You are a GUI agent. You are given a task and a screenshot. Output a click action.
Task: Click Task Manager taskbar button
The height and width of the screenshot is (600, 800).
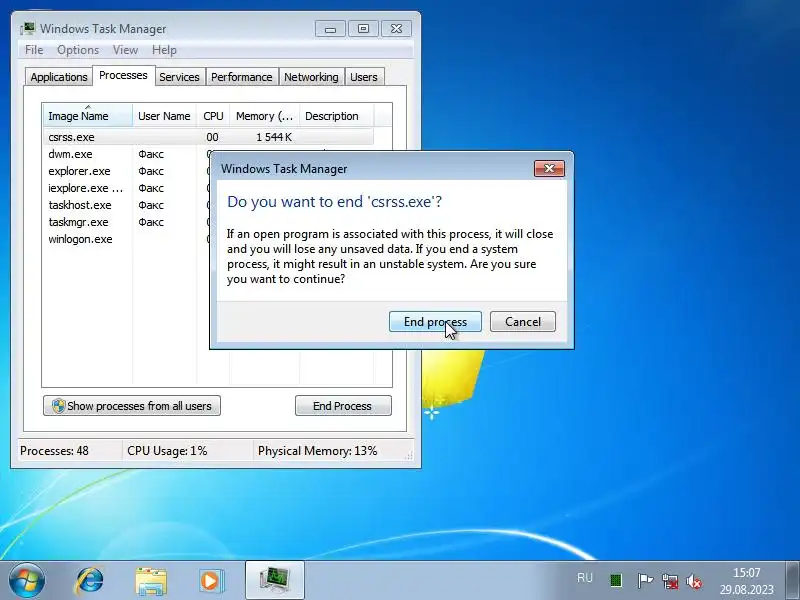coord(274,581)
